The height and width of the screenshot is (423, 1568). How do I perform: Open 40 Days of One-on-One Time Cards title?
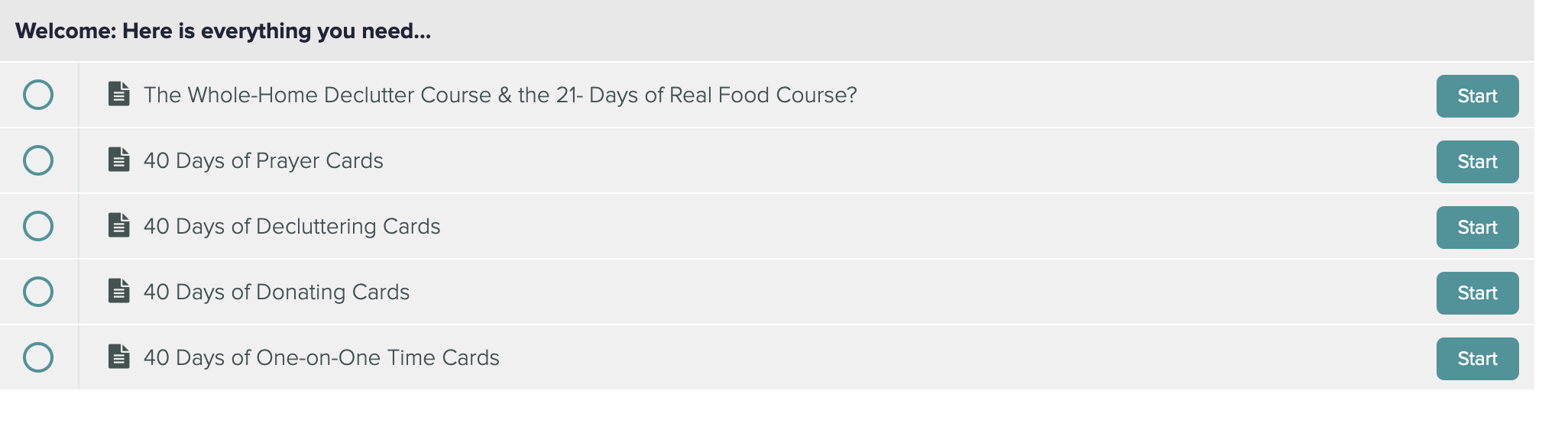[322, 358]
